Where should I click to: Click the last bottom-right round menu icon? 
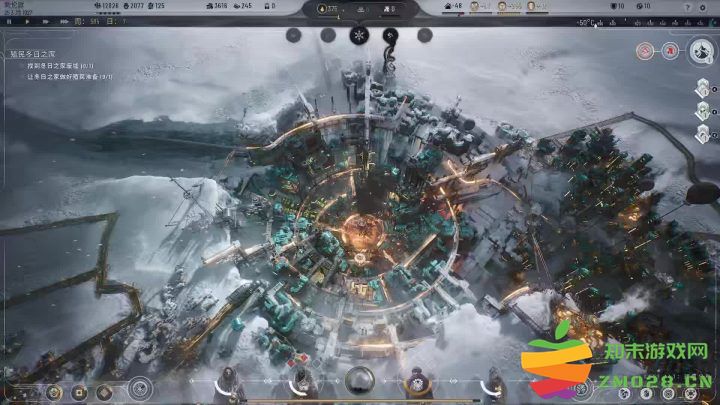pos(691,394)
